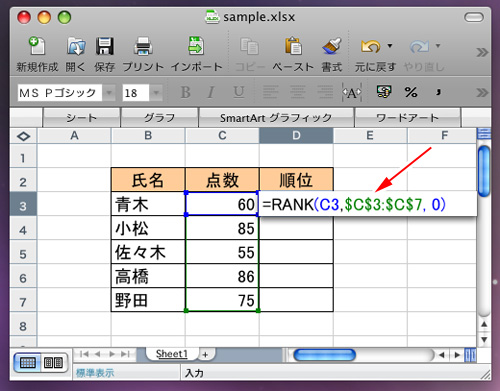Open the font size 18 dropdown
The width and height of the screenshot is (500, 391).
(156, 93)
